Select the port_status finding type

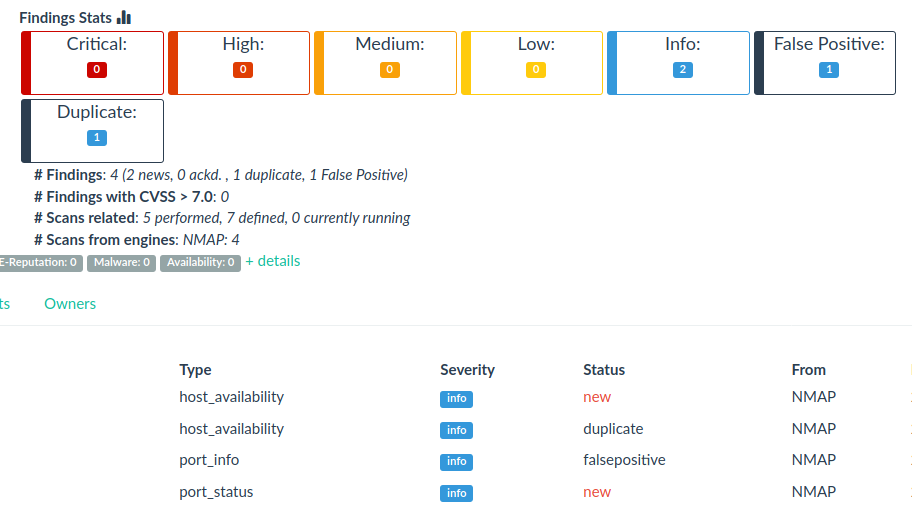point(216,492)
